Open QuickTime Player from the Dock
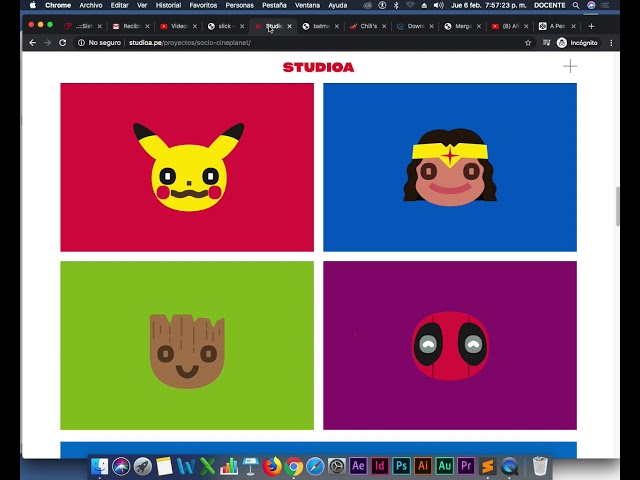The width and height of the screenshot is (640, 480). click(510, 466)
